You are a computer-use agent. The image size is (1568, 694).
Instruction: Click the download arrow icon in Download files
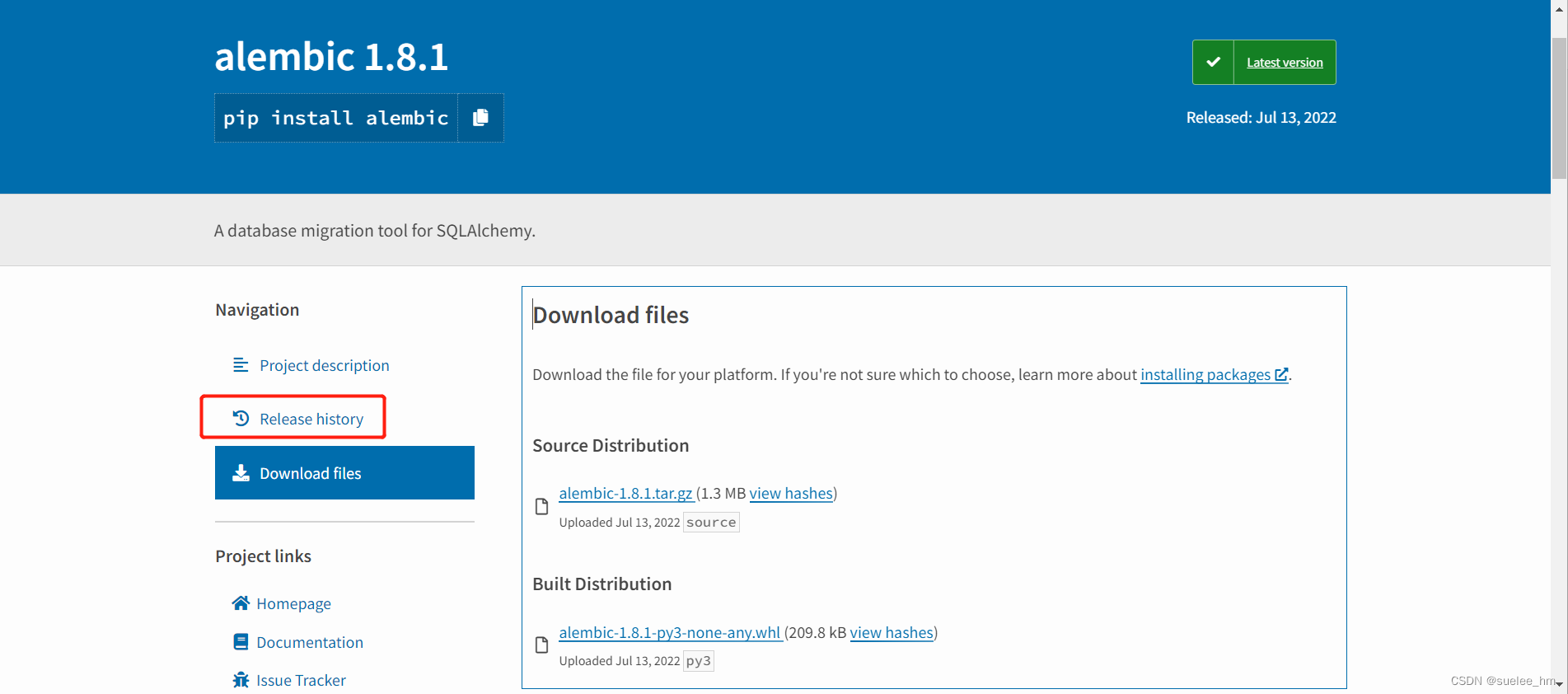click(x=241, y=472)
